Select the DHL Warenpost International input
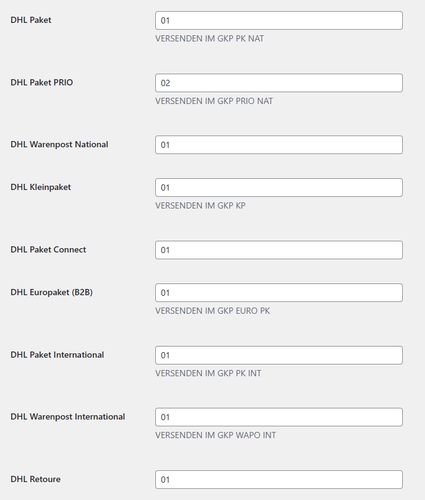 click(x=279, y=417)
